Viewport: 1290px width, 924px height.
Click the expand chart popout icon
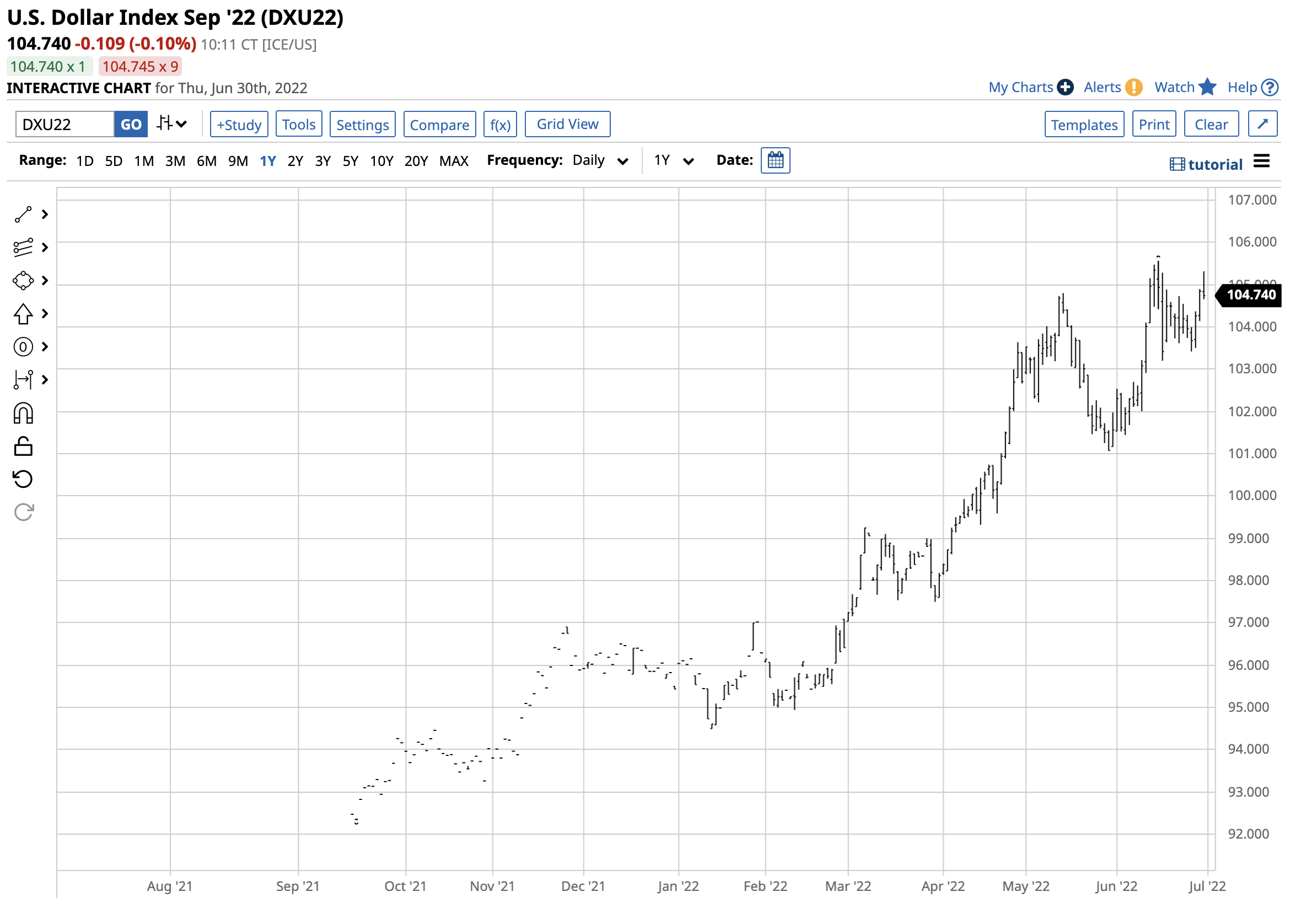[x=1262, y=124]
